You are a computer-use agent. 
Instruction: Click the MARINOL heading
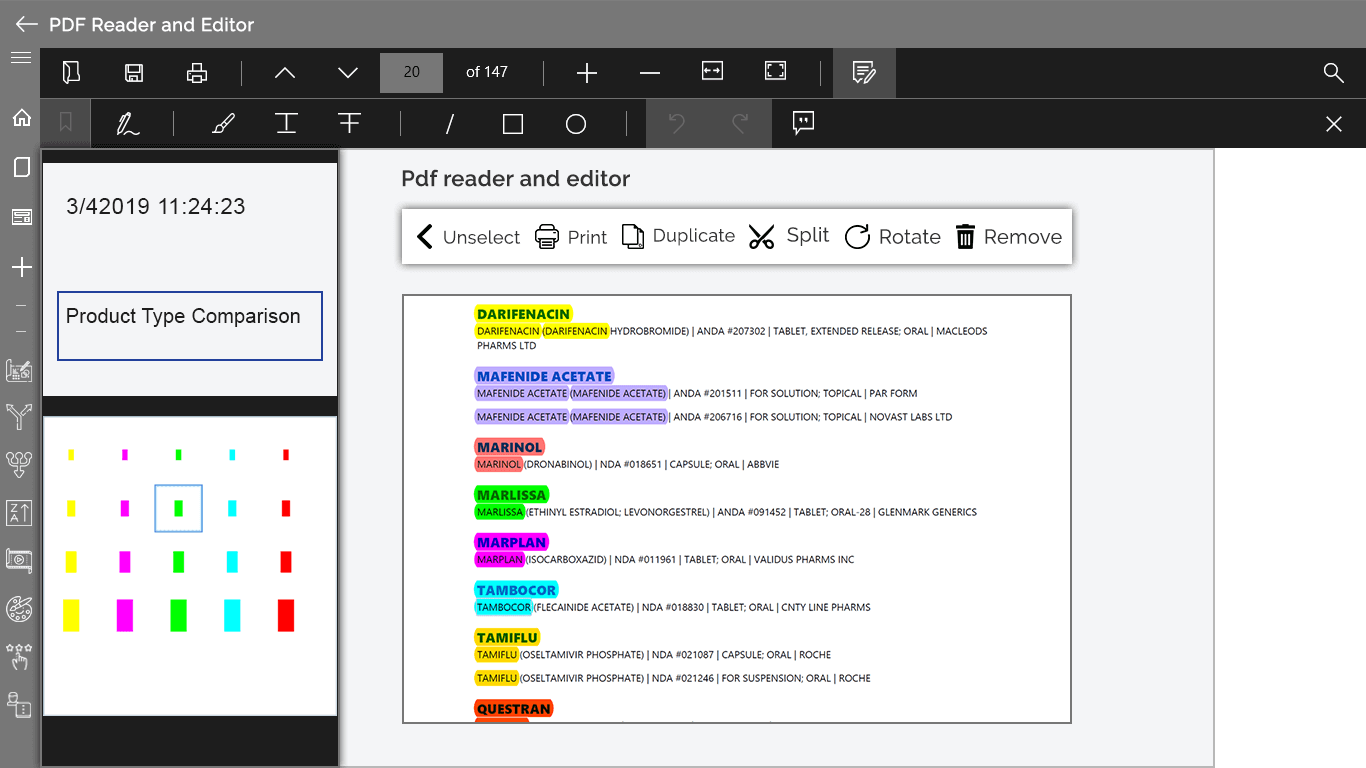tap(510, 447)
